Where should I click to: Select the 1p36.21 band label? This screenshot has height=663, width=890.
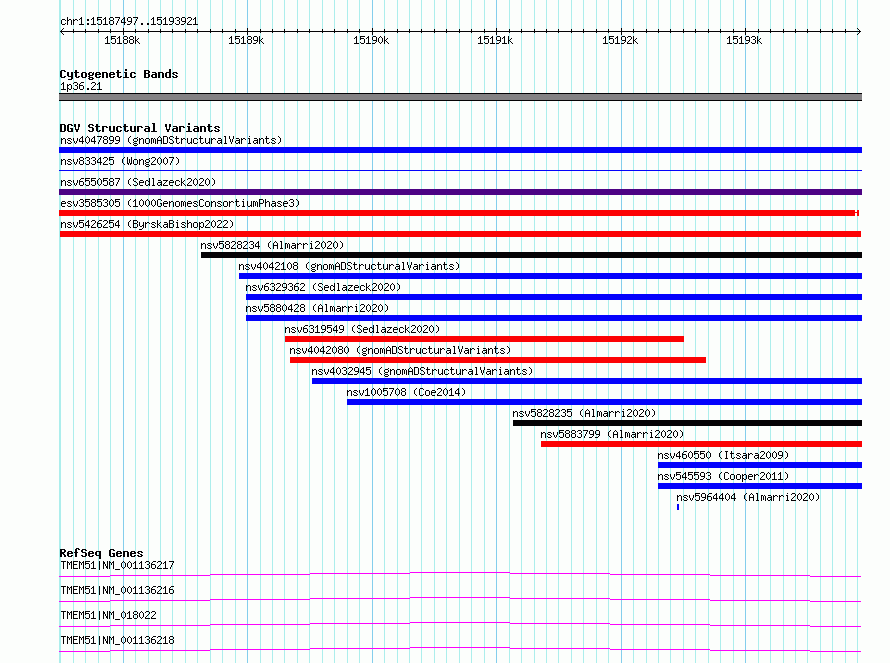click(81, 86)
